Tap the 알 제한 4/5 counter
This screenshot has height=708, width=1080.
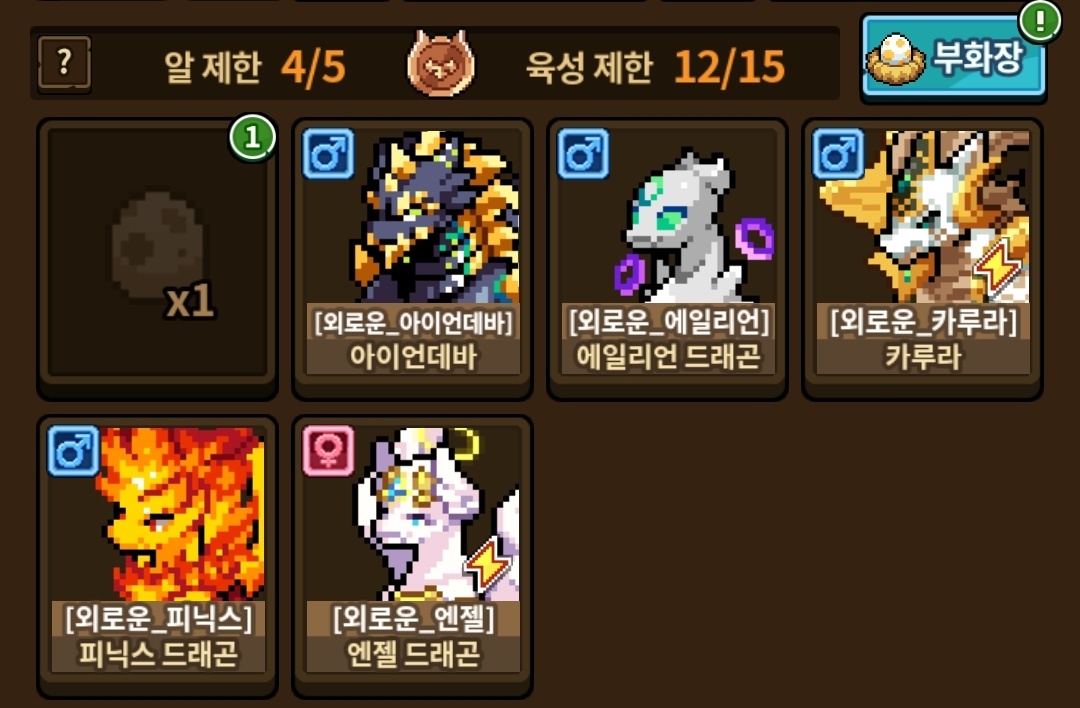pyautogui.click(x=255, y=66)
